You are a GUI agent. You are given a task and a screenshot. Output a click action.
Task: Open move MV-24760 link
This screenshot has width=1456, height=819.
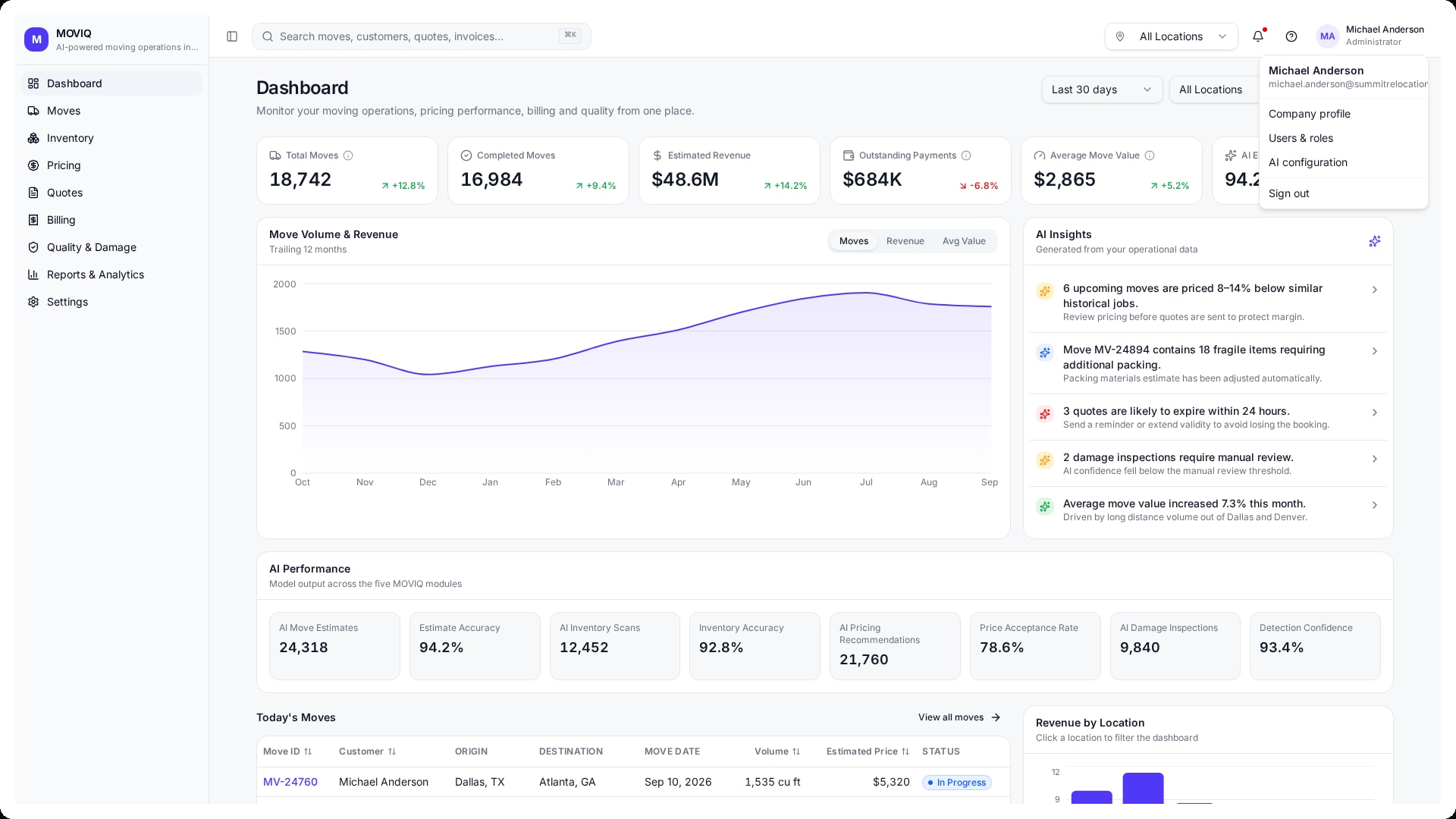(290, 782)
